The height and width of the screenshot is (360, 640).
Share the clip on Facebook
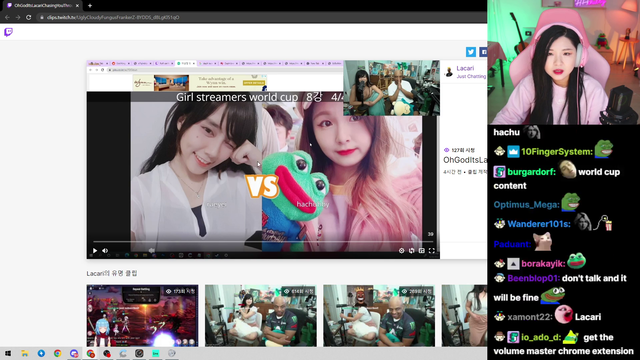click(x=483, y=52)
